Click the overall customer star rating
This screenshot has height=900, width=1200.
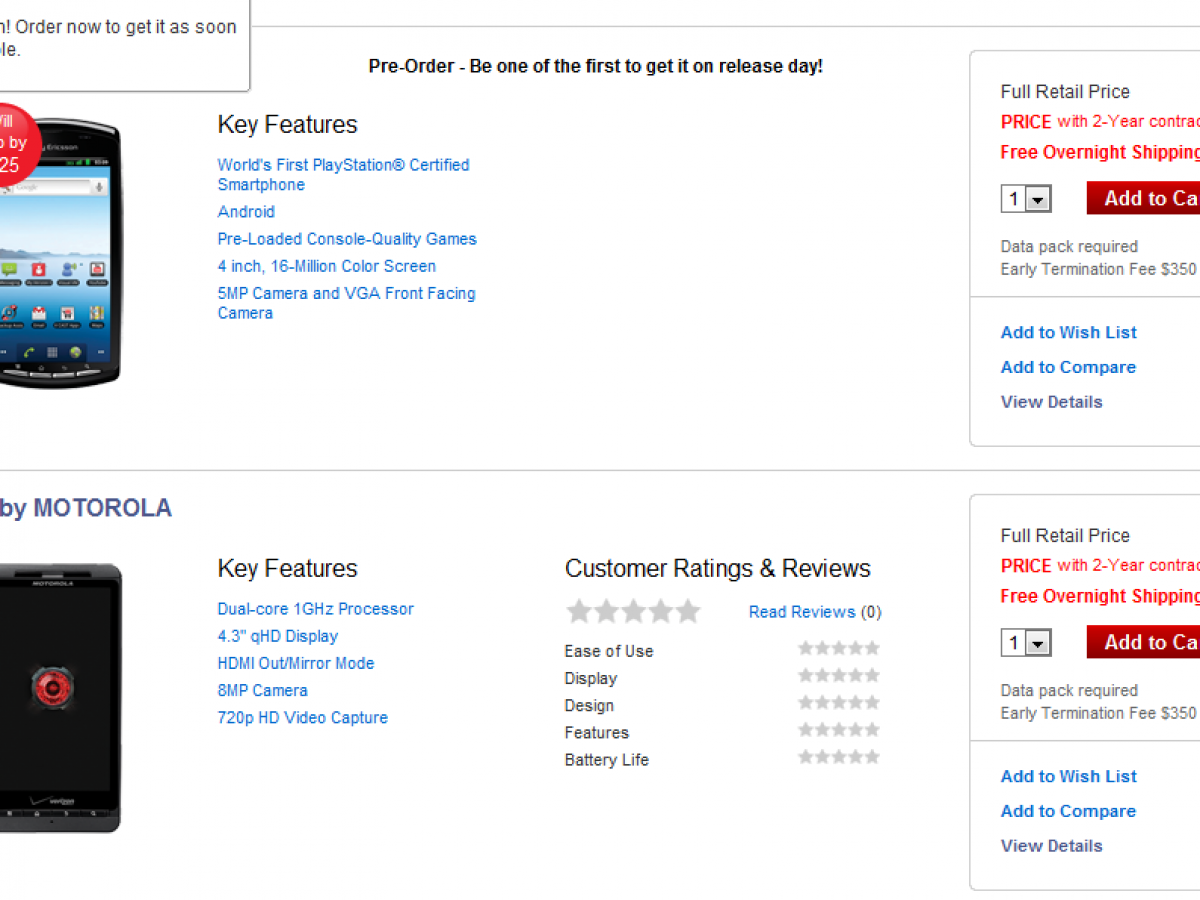(x=633, y=611)
